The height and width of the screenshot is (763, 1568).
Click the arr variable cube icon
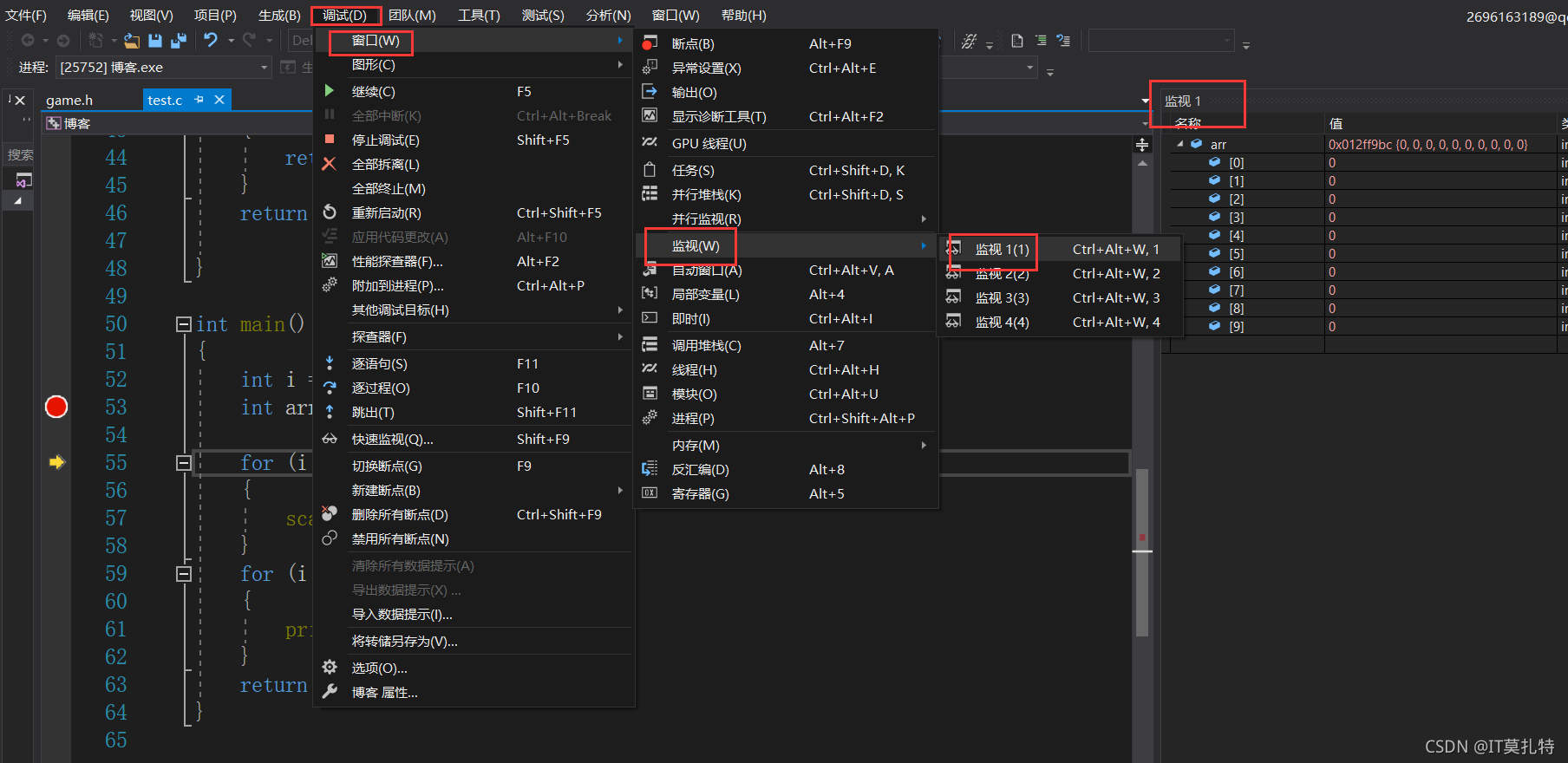tap(1197, 144)
